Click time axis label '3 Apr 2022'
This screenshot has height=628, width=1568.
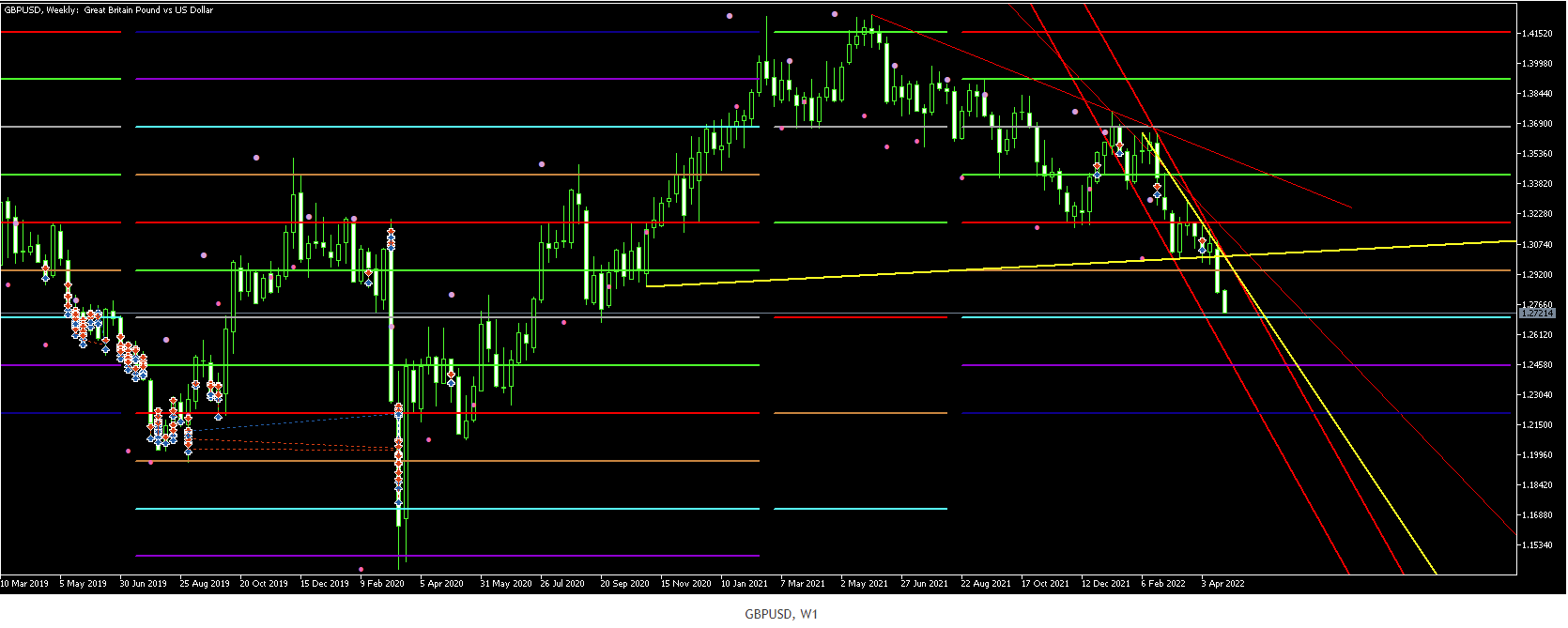pos(1223,583)
